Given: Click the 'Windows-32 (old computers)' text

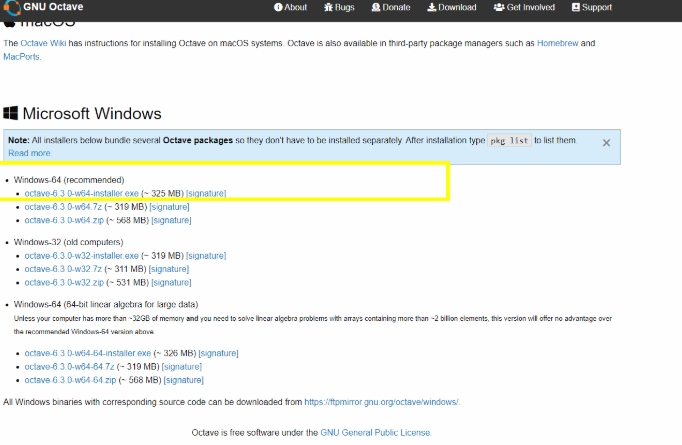Looking at the screenshot, I should click(x=68, y=242).
